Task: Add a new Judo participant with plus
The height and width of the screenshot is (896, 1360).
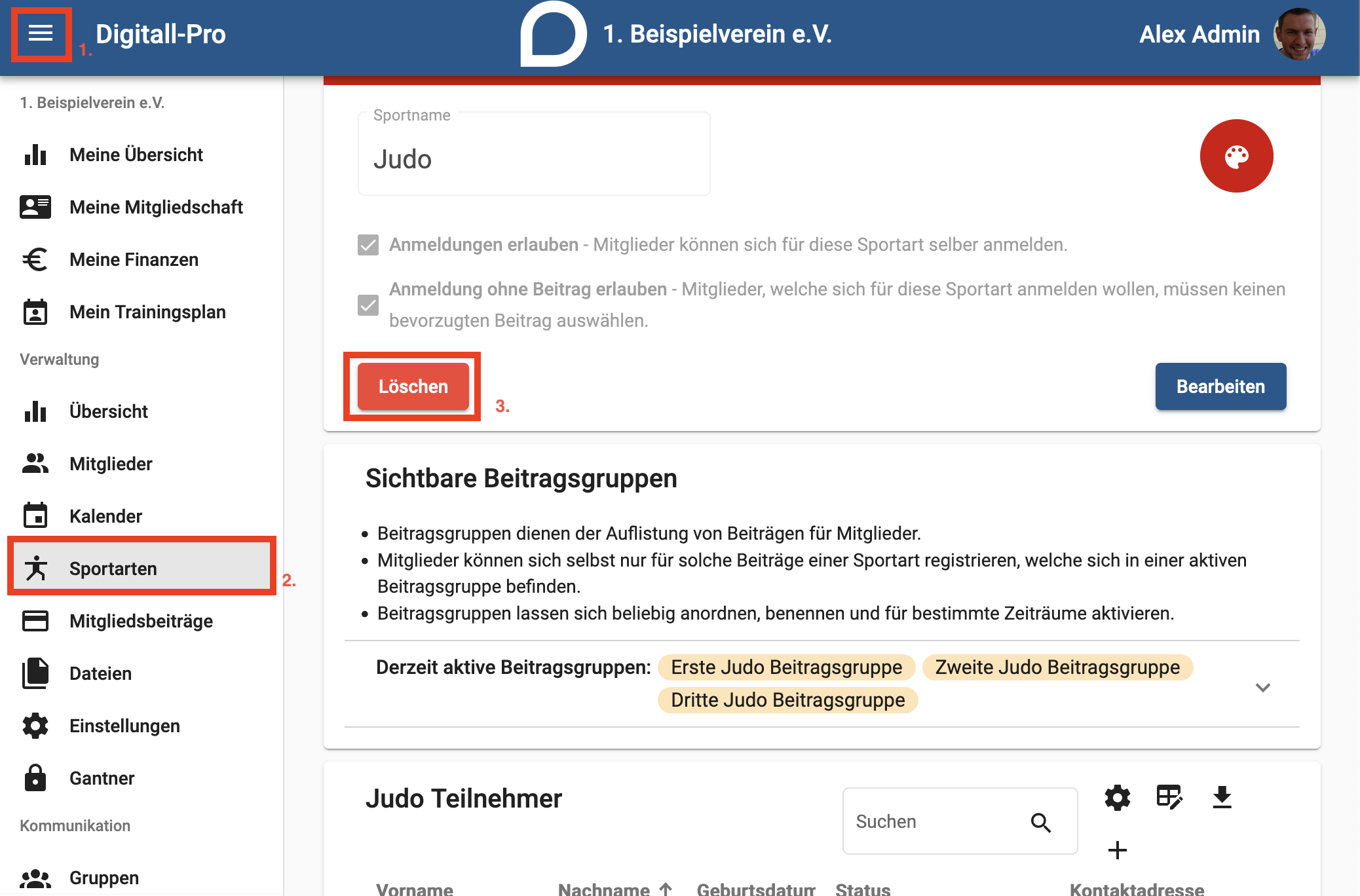Action: (x=1118, y=850)
